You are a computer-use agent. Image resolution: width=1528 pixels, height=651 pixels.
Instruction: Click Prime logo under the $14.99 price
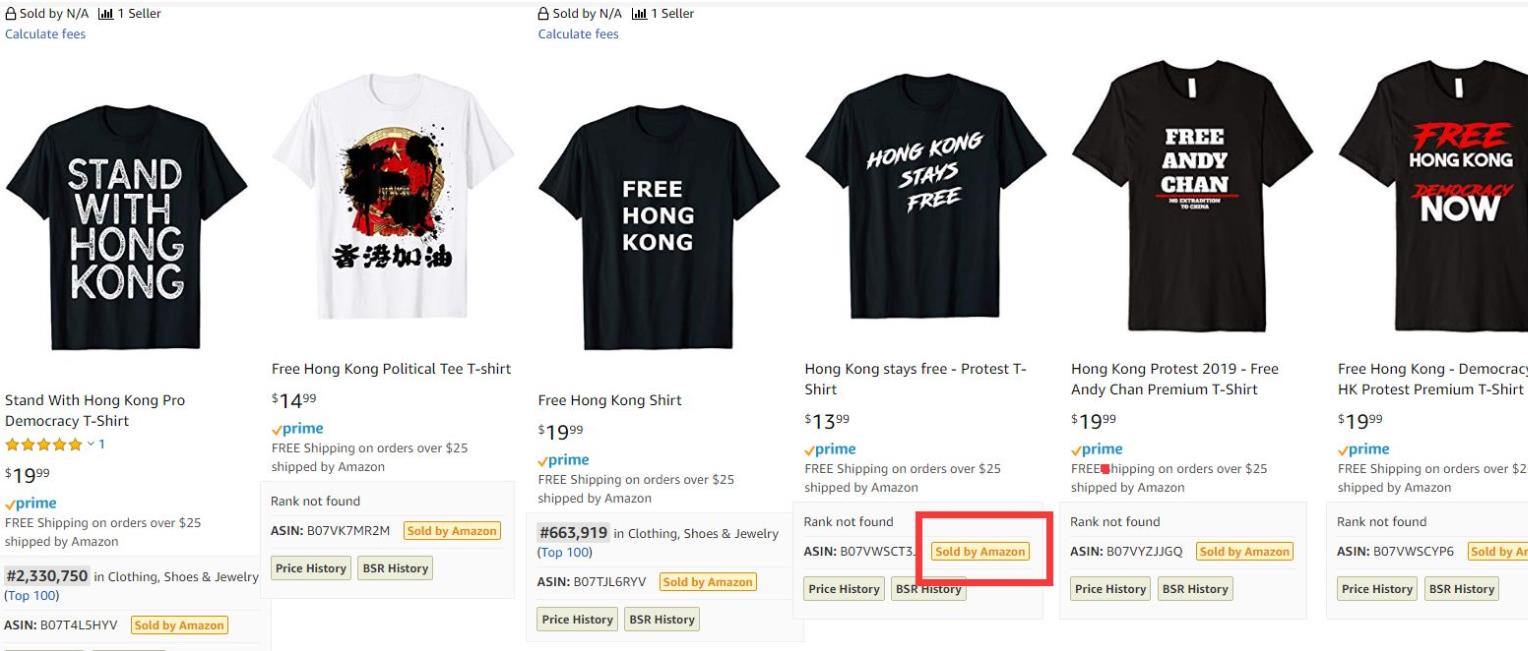[x=297, y=428]
